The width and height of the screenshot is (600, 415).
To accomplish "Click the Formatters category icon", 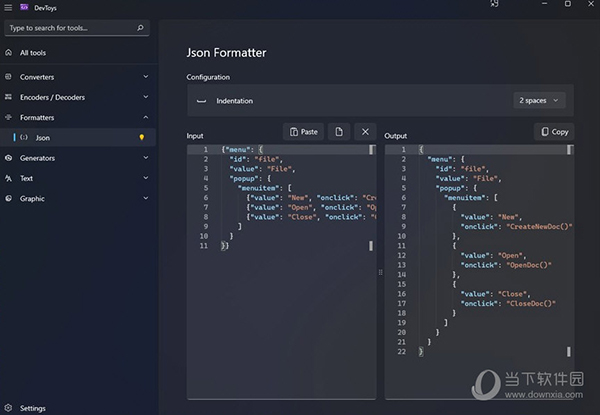I will point(8,117).
